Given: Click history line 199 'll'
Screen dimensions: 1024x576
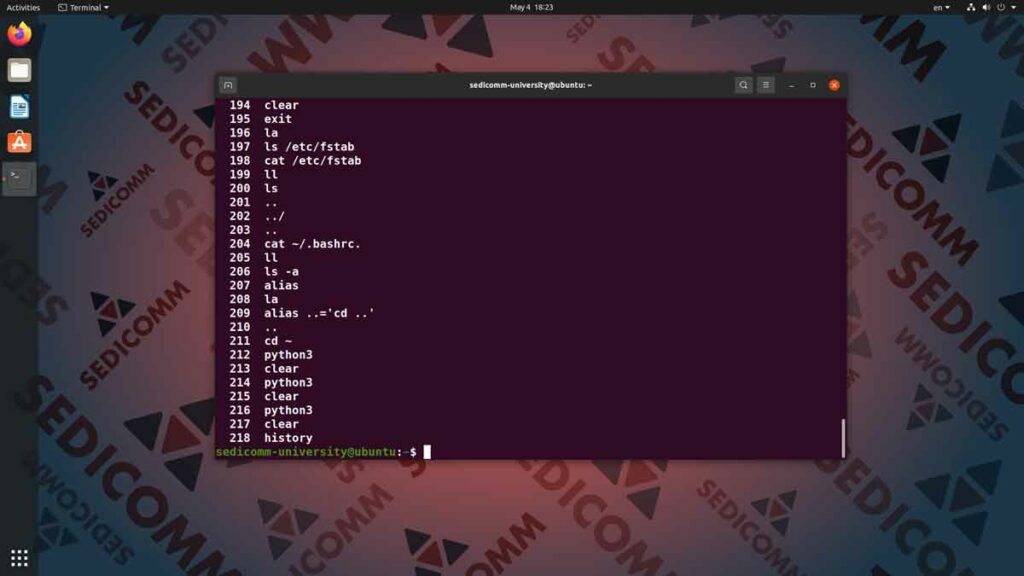Looking at the screenshot, I should point(253,174).
